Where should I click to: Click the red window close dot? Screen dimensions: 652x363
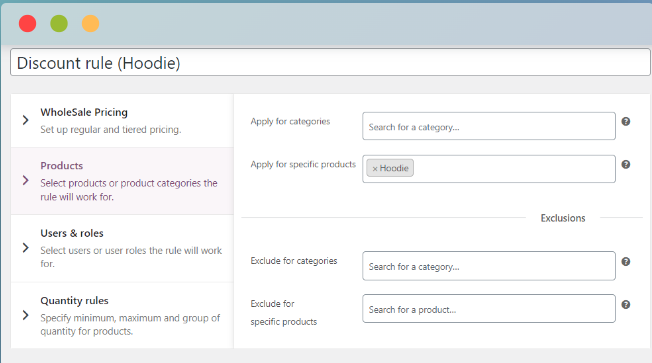pos(27,23)
